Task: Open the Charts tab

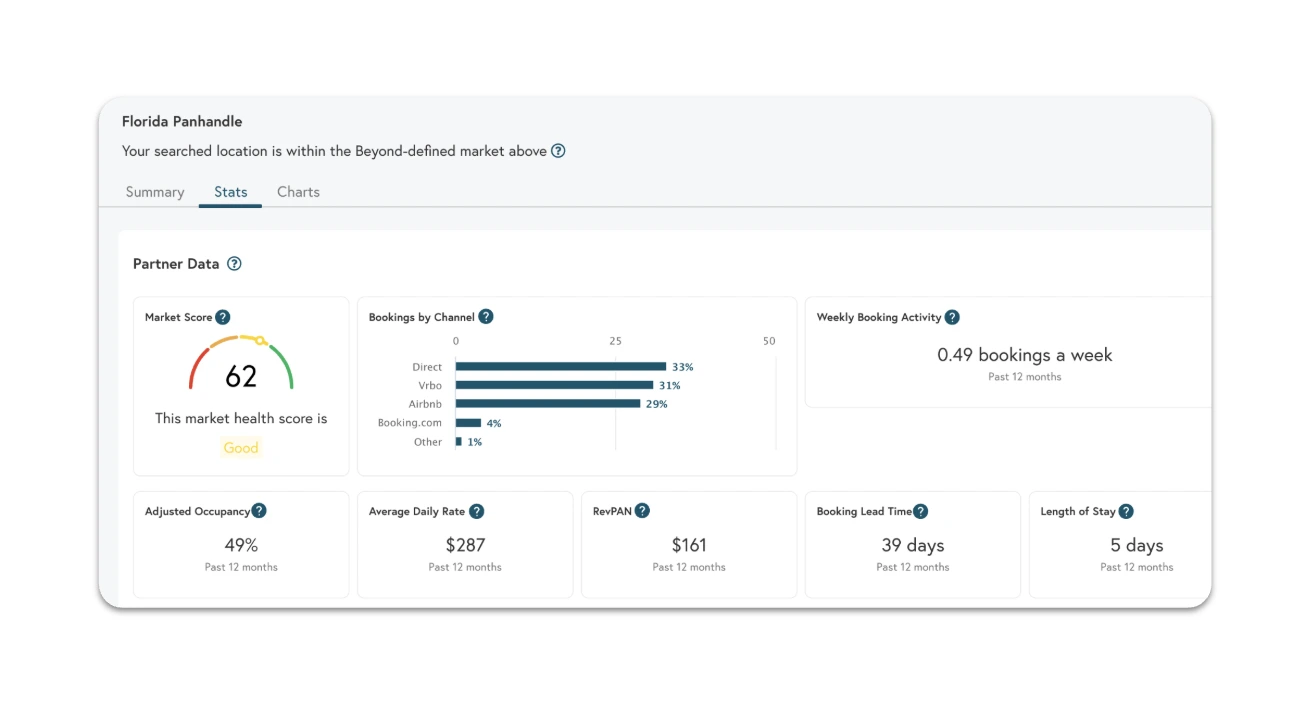Action: (x=298, y=192)
